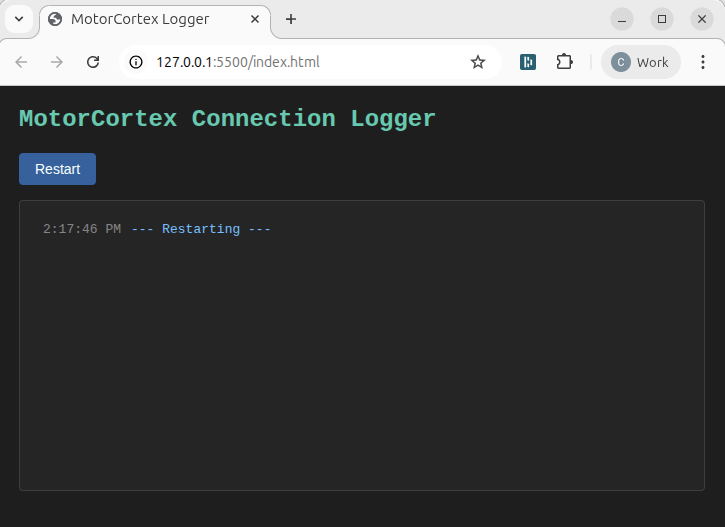Screen dimensions: 725x527
Task: Open the Chrome three-dot menu
Action: tap(703, 62)
